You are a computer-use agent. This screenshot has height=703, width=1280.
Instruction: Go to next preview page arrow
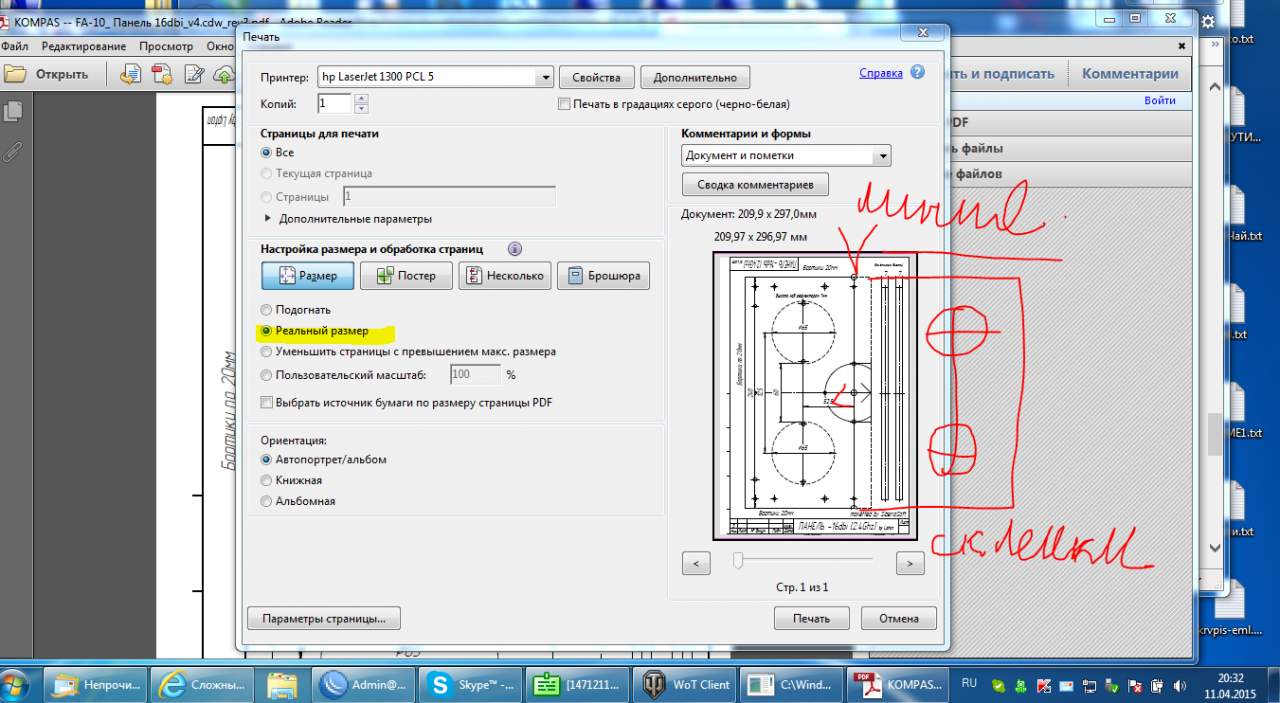(x=909, y=563)
